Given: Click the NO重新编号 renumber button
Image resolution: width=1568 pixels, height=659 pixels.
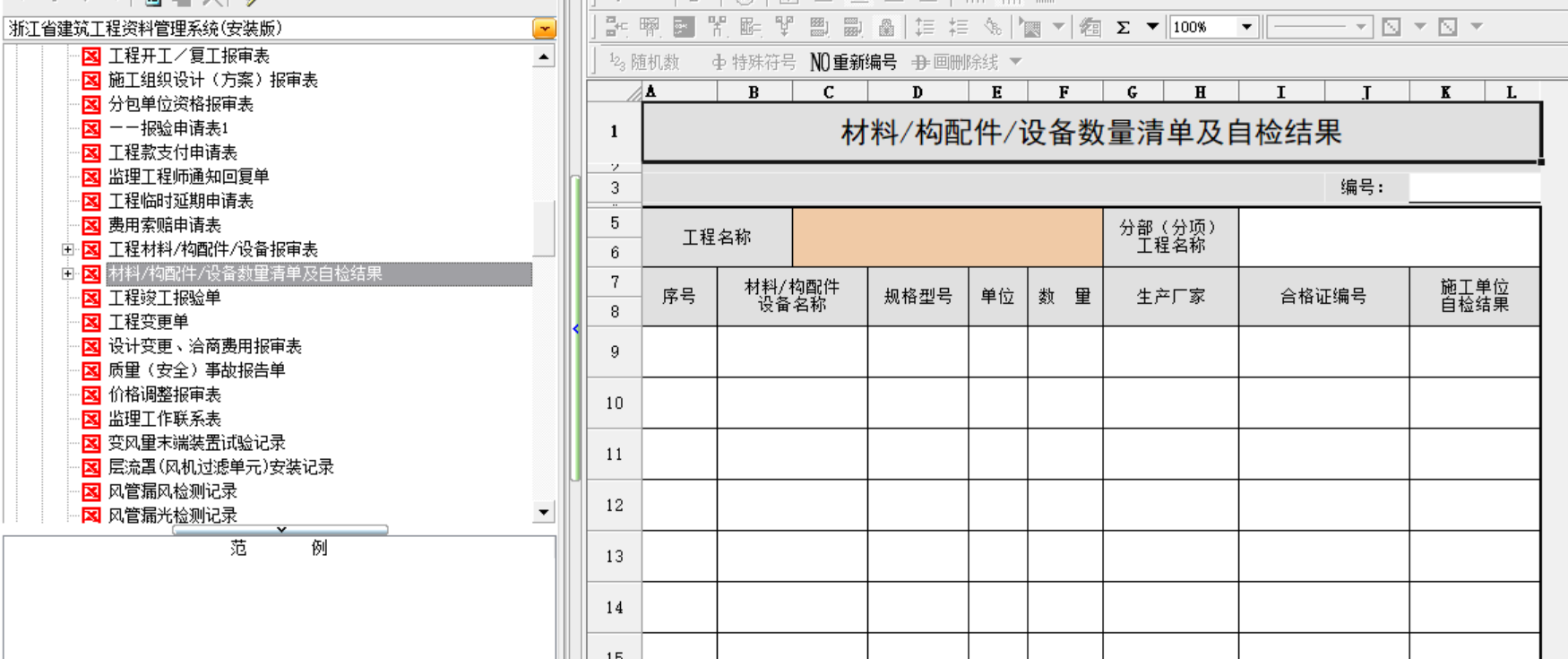Looking at the screenshot, I should click(853, 62).
